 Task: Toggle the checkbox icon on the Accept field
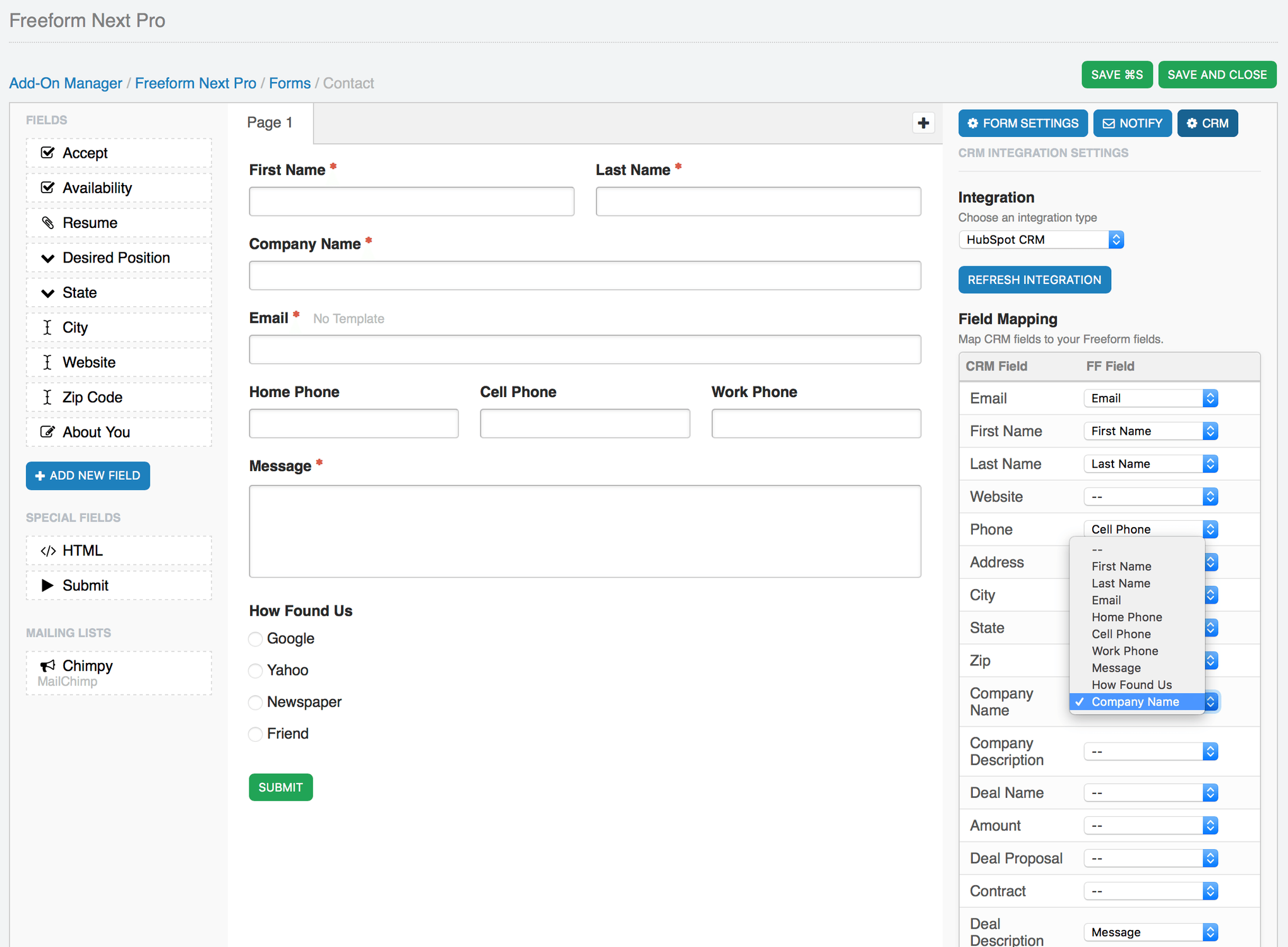[48, 152]
